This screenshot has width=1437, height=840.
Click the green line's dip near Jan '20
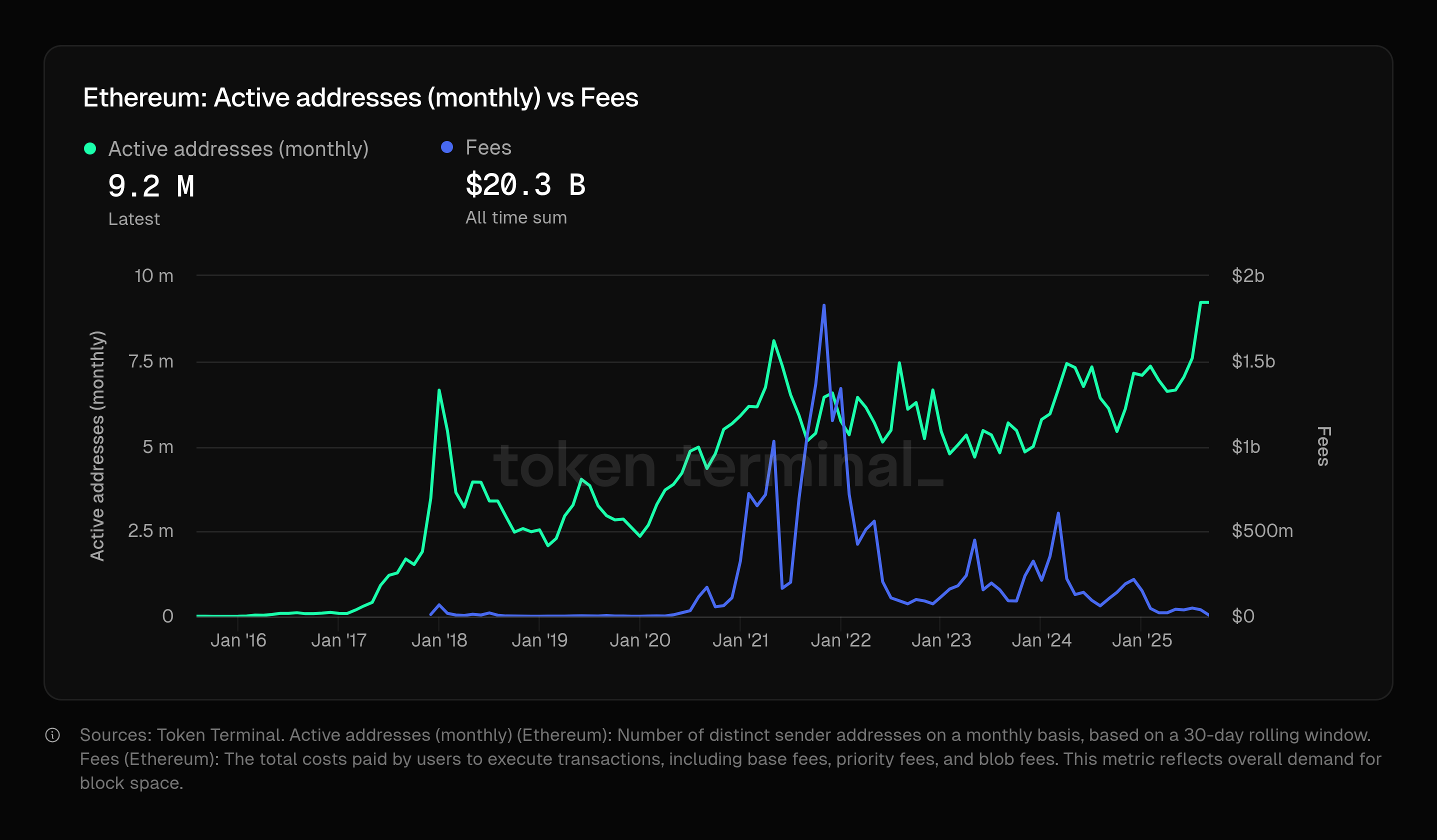(x=640, y=536)
